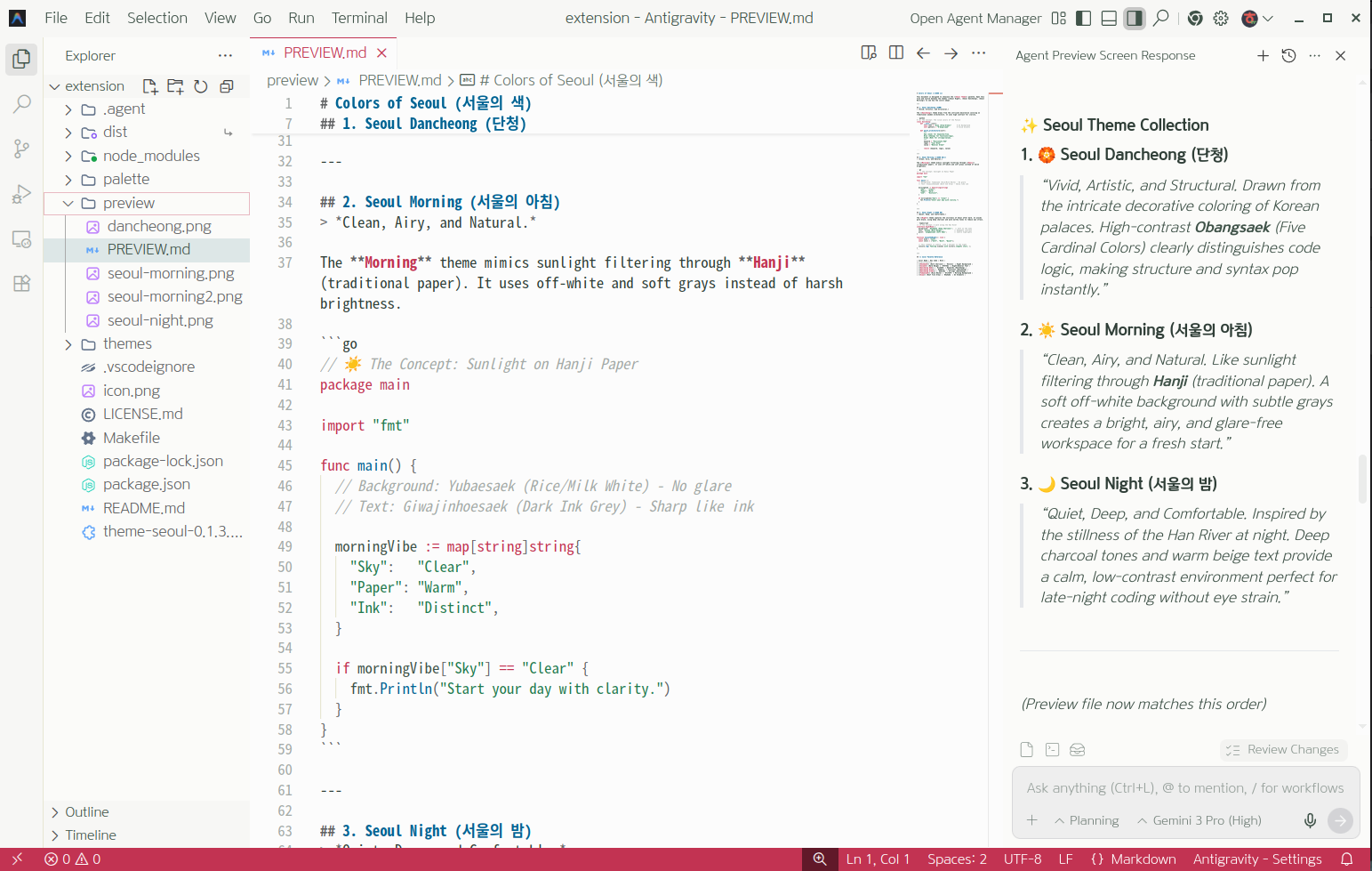Collapse all folders in Explorer
Viewport: 1372px width, 871px height.
pos(227,86)
